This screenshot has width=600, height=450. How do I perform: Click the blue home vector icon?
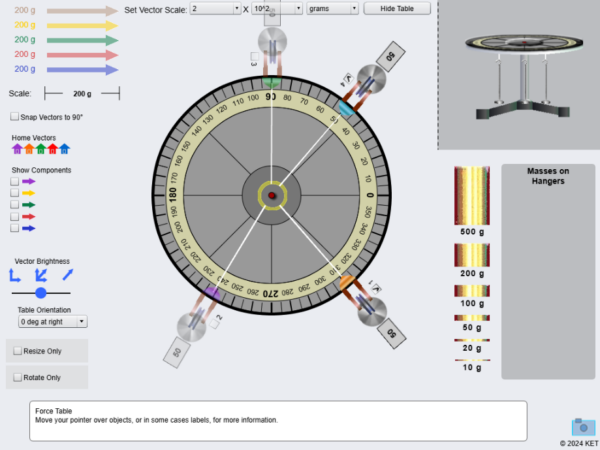[65, 149]
